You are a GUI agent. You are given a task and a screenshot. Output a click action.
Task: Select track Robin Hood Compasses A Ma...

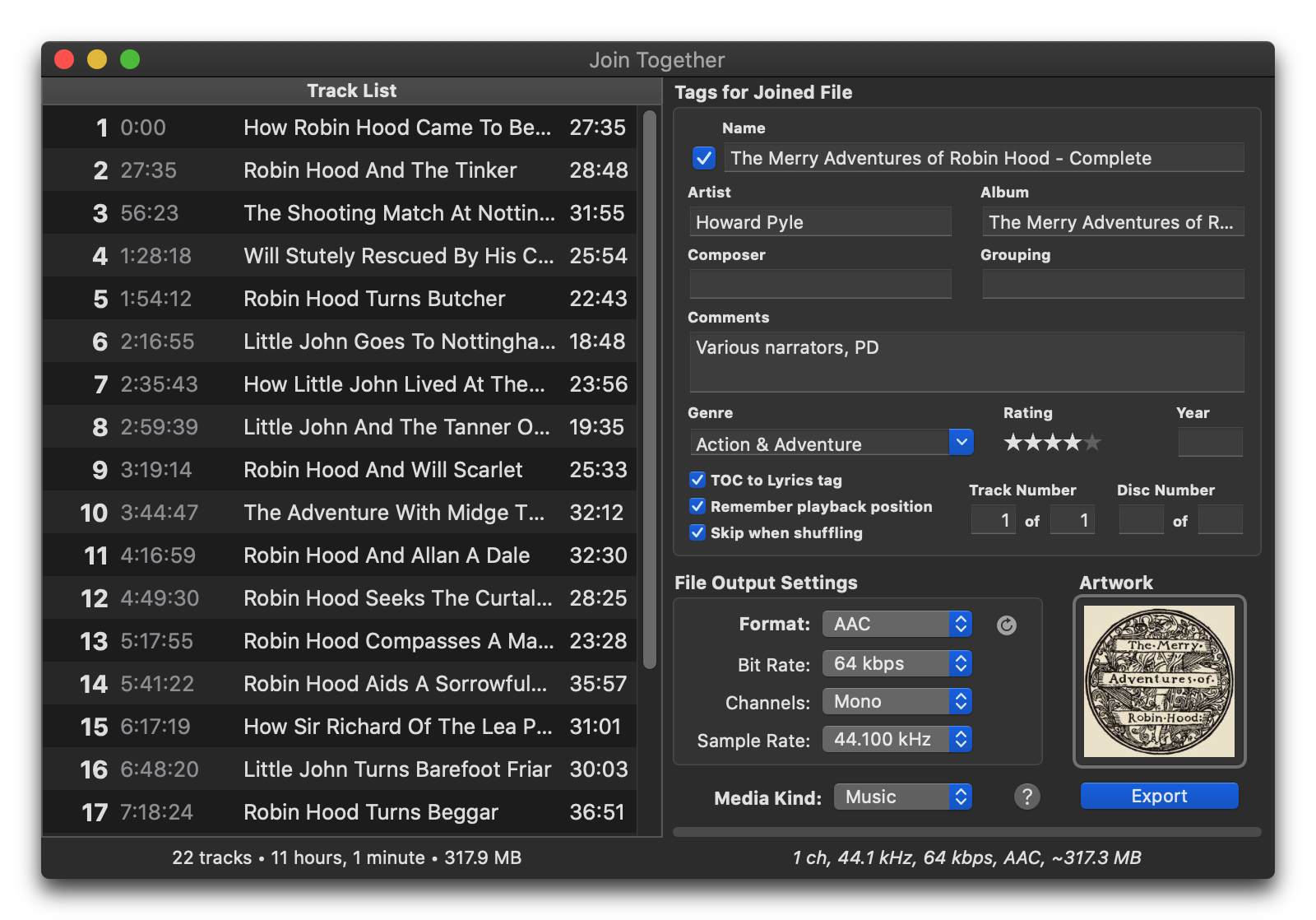340,640
